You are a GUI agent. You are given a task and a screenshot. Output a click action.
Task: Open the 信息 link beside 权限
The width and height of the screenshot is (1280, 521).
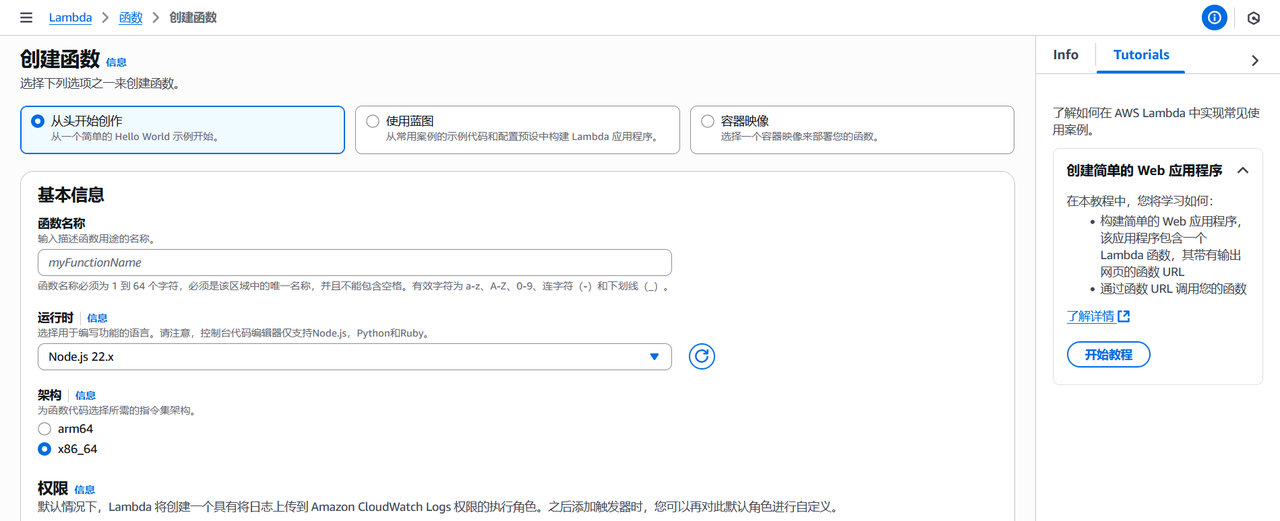pos(85,490)
